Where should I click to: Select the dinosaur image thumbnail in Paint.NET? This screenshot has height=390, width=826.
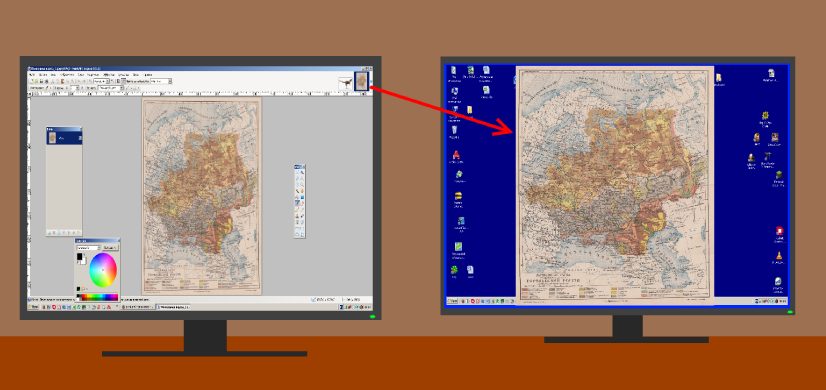tap(346, 83)
